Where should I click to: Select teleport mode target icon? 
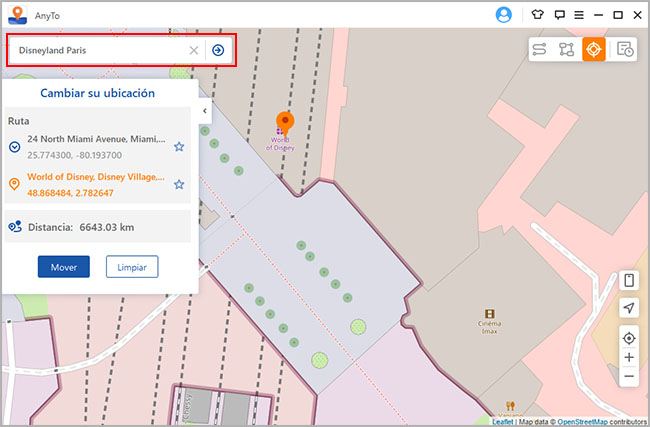pyautogui.click(x=594, y=49)
